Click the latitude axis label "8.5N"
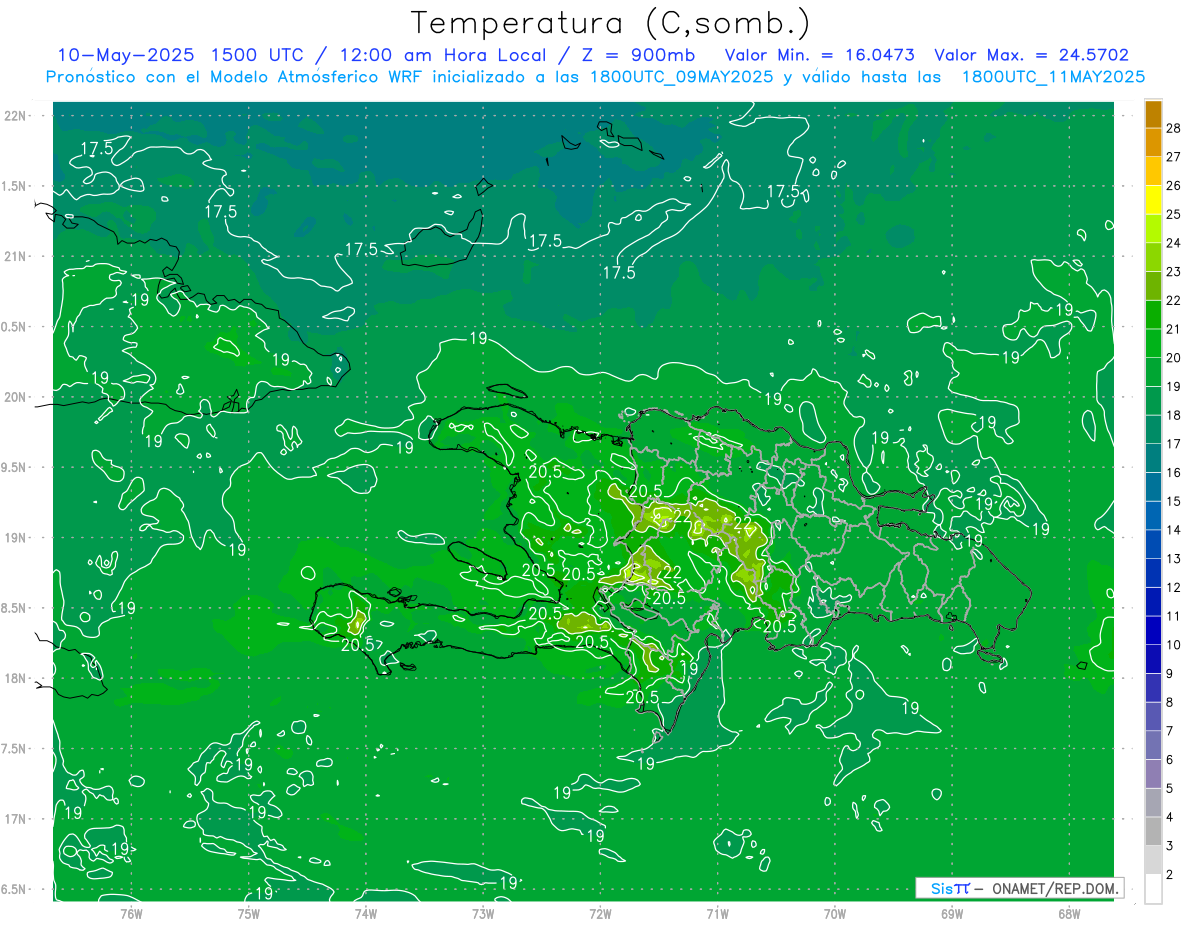Viewport: 1200px width, 927px height. pyautogui.click(x=15, y=608)
